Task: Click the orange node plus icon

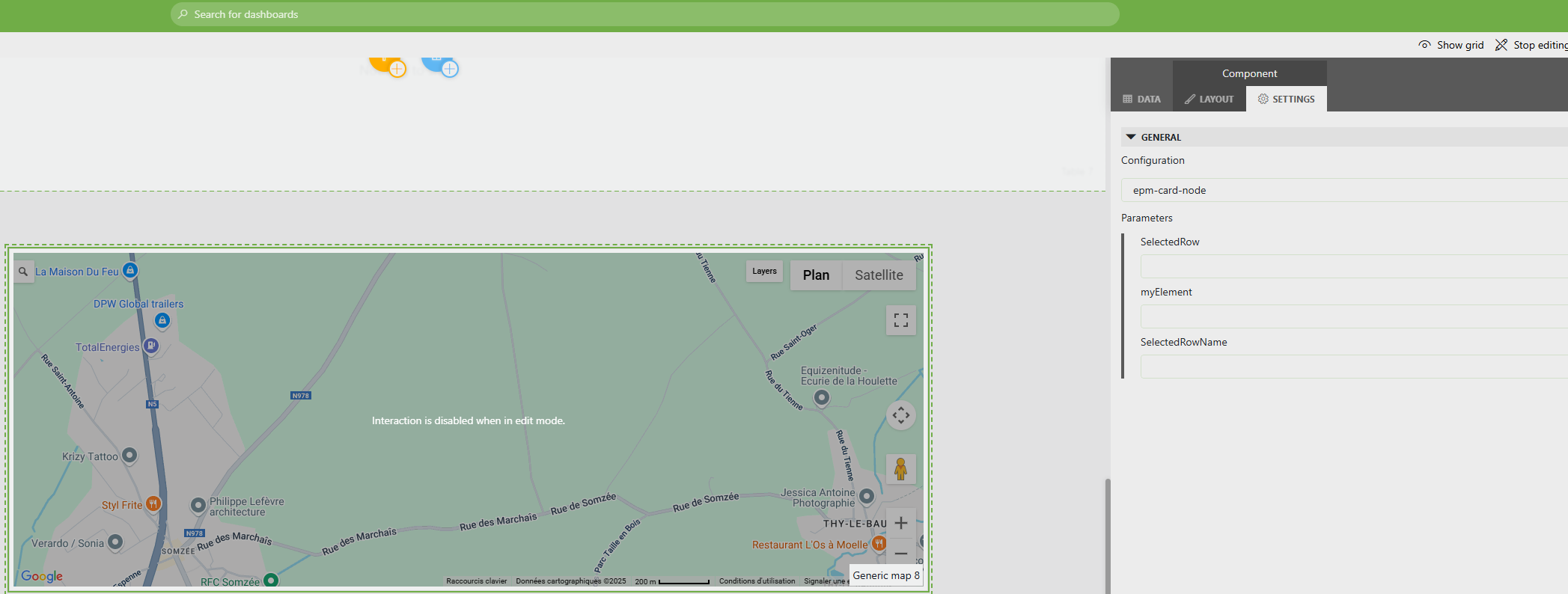Action: (x=397, y=69)
